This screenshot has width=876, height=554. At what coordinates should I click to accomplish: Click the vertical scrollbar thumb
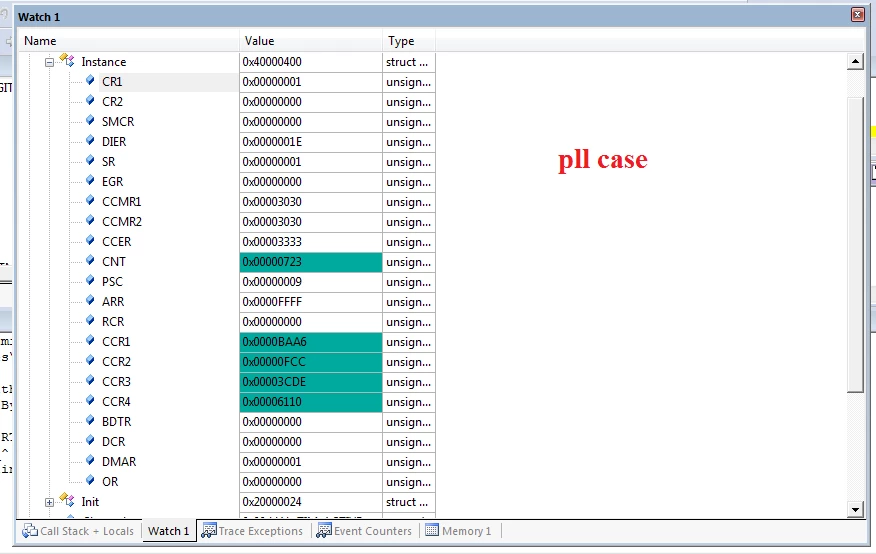coord(855,245)
